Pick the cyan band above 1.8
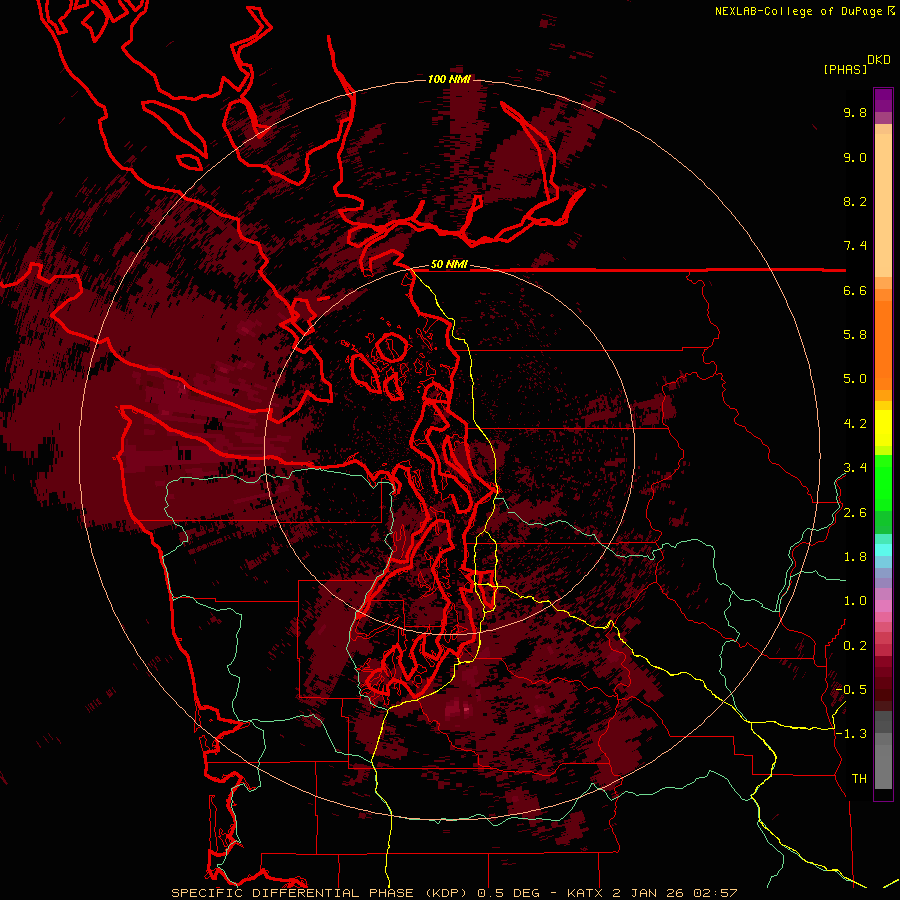Screen dimensions: 900x900 pyautogui.click(x=883, y=550)
